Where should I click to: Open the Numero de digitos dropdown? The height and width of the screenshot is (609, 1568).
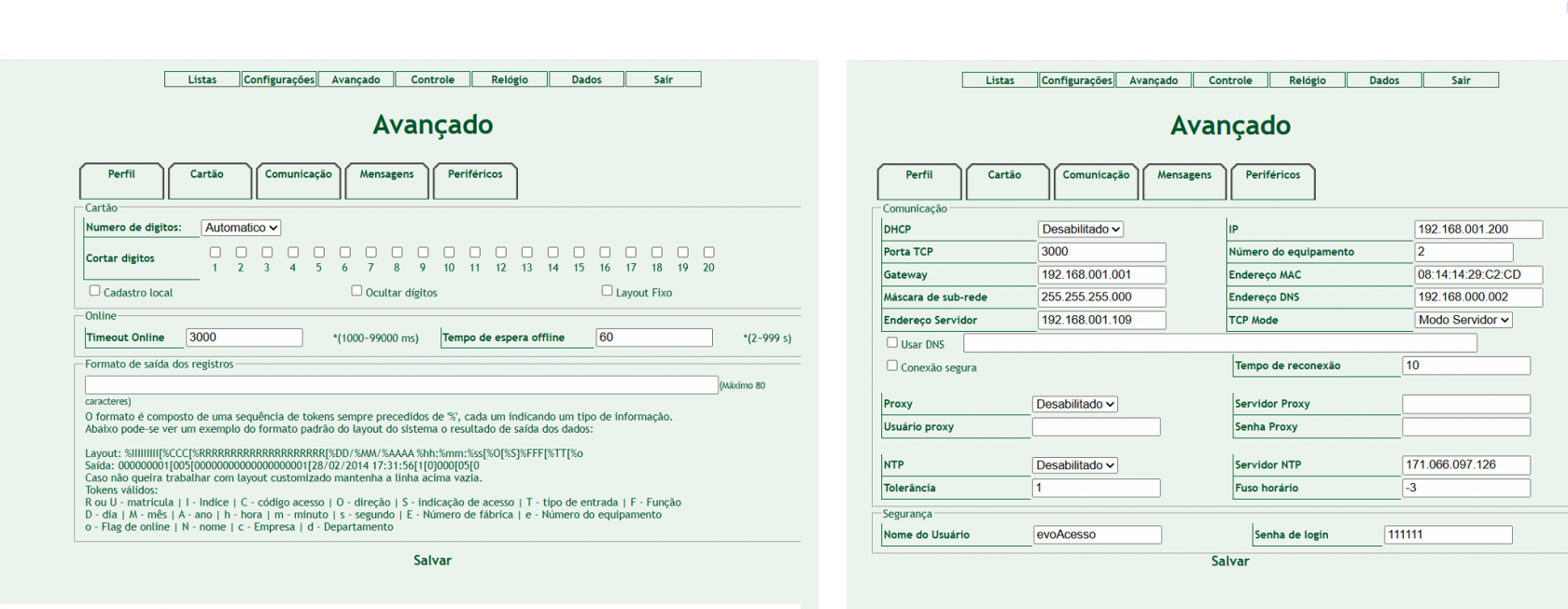[241, 228]
